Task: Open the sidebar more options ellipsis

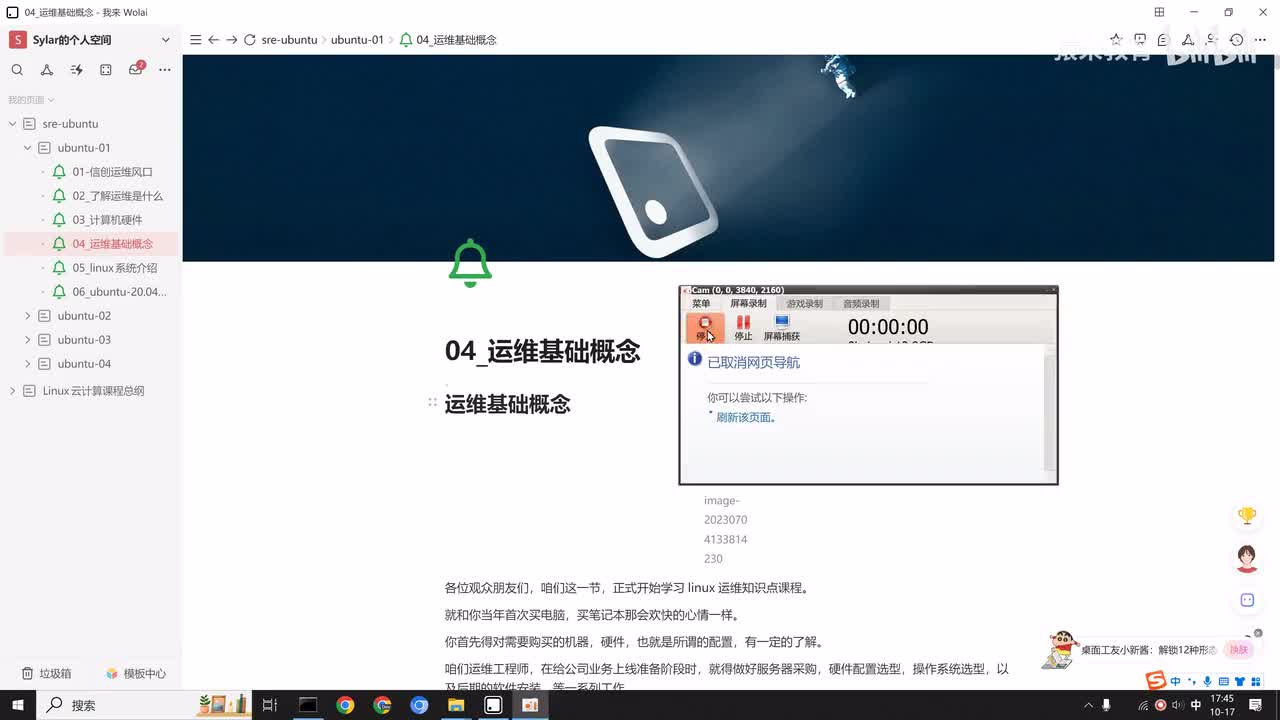Action: coord(165,70)
